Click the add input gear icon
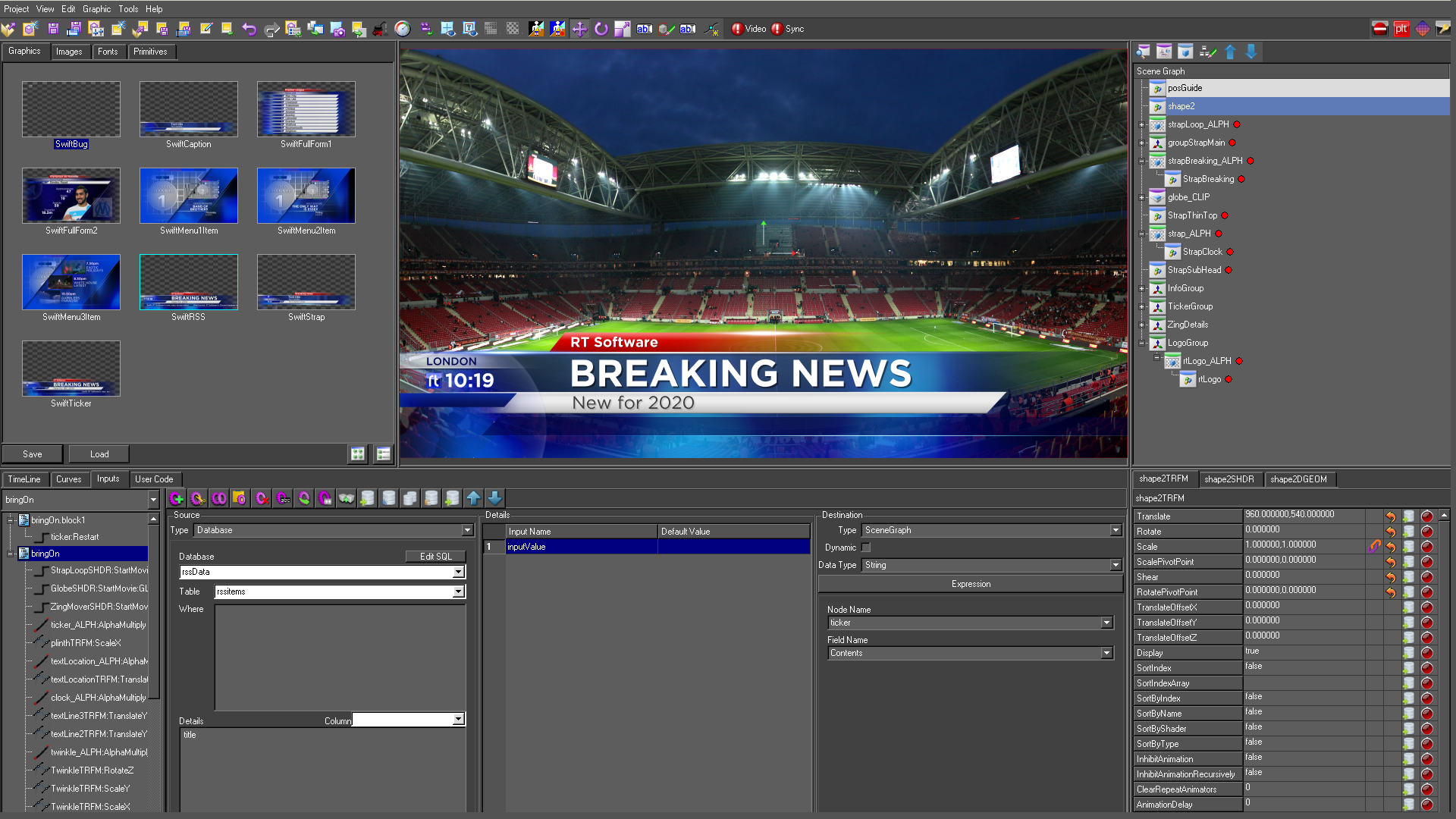The width and height of the screenshot is (1456, 819). point(177,498)
